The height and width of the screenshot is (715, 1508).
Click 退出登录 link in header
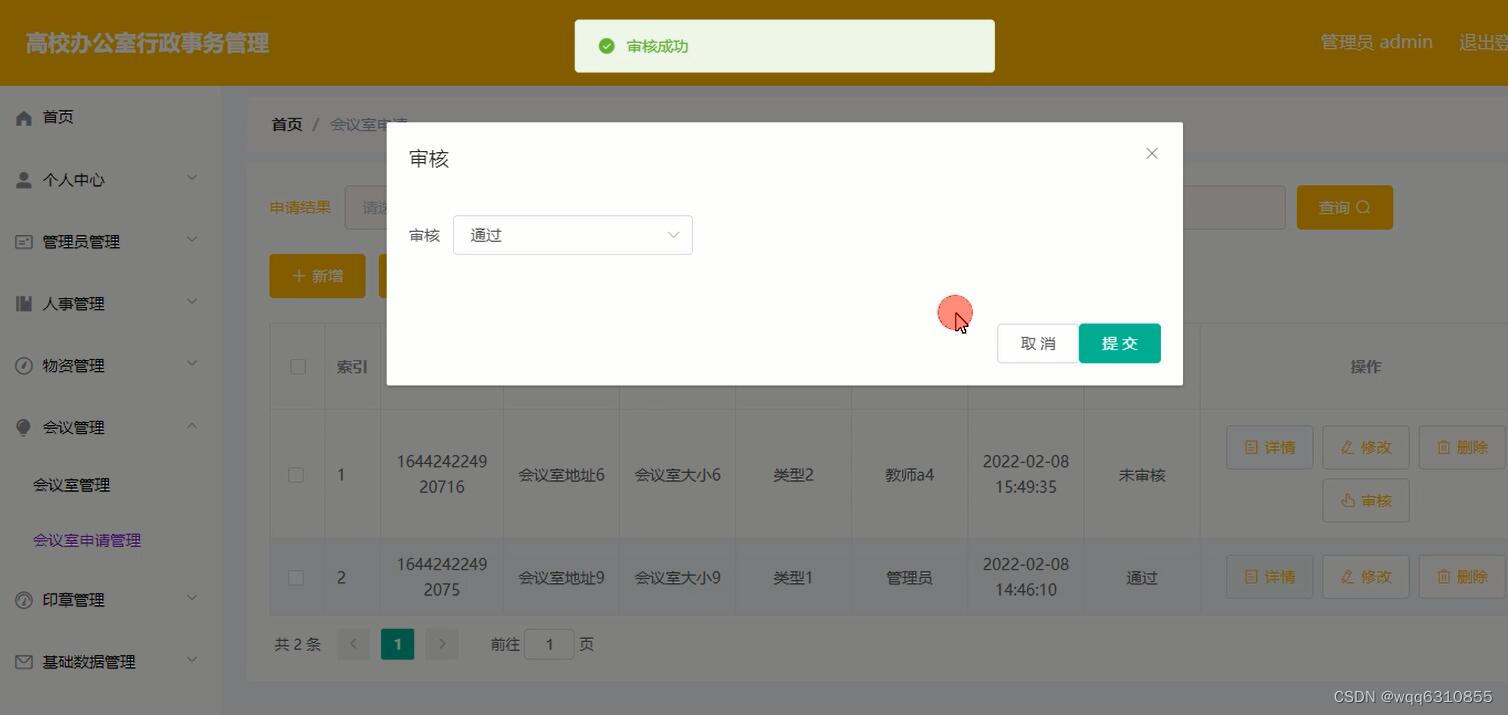click(1483, 42)
